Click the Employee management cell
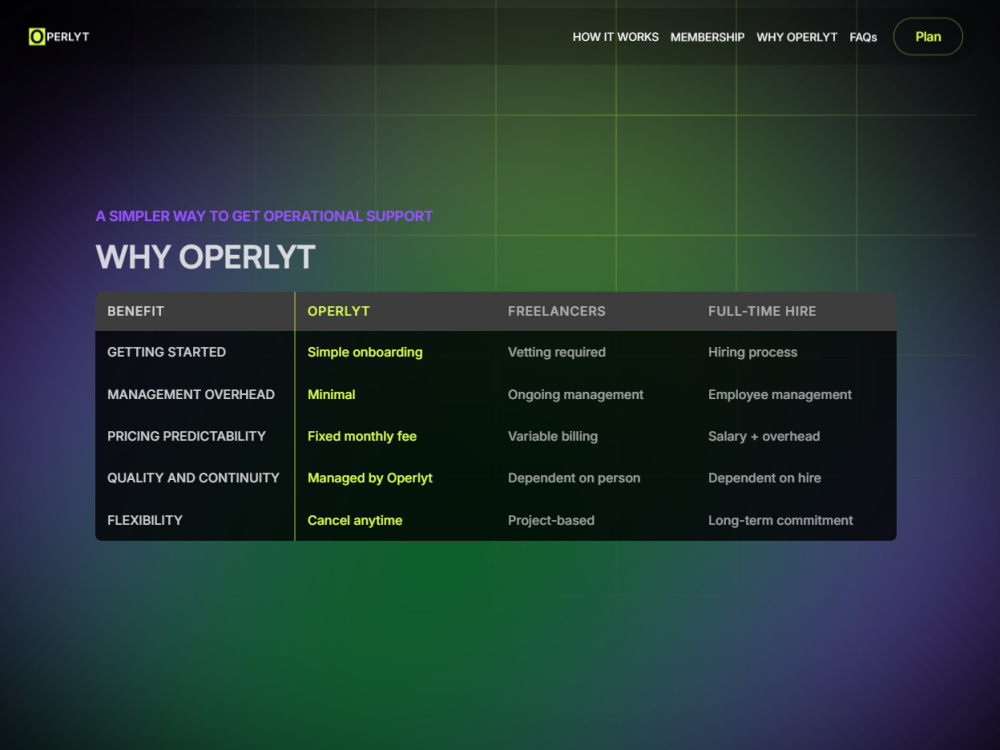Screen dimensions: 1000x750 [780, 395]
